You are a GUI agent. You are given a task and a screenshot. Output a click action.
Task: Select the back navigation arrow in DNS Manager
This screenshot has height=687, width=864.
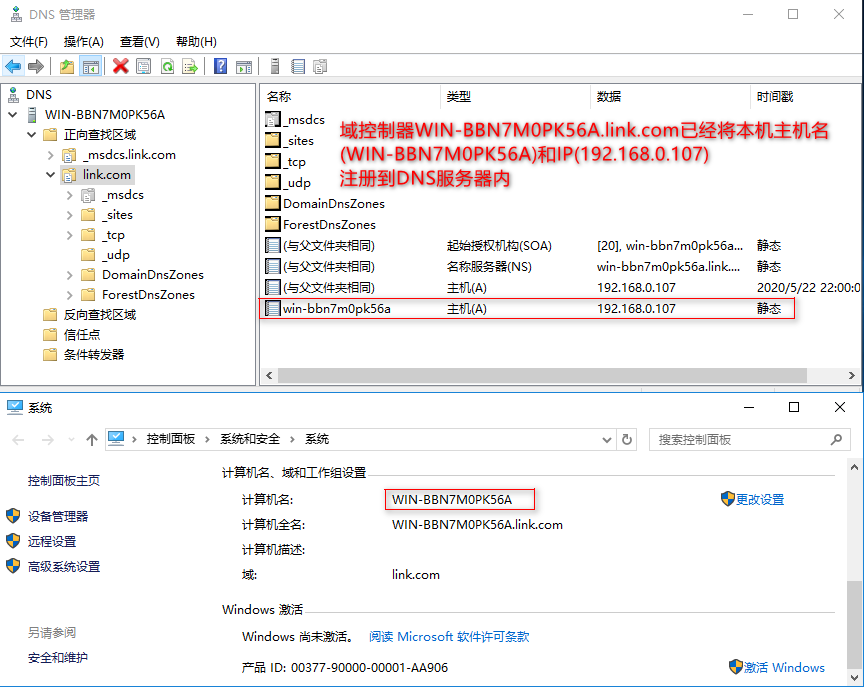[x=13, y=66]
